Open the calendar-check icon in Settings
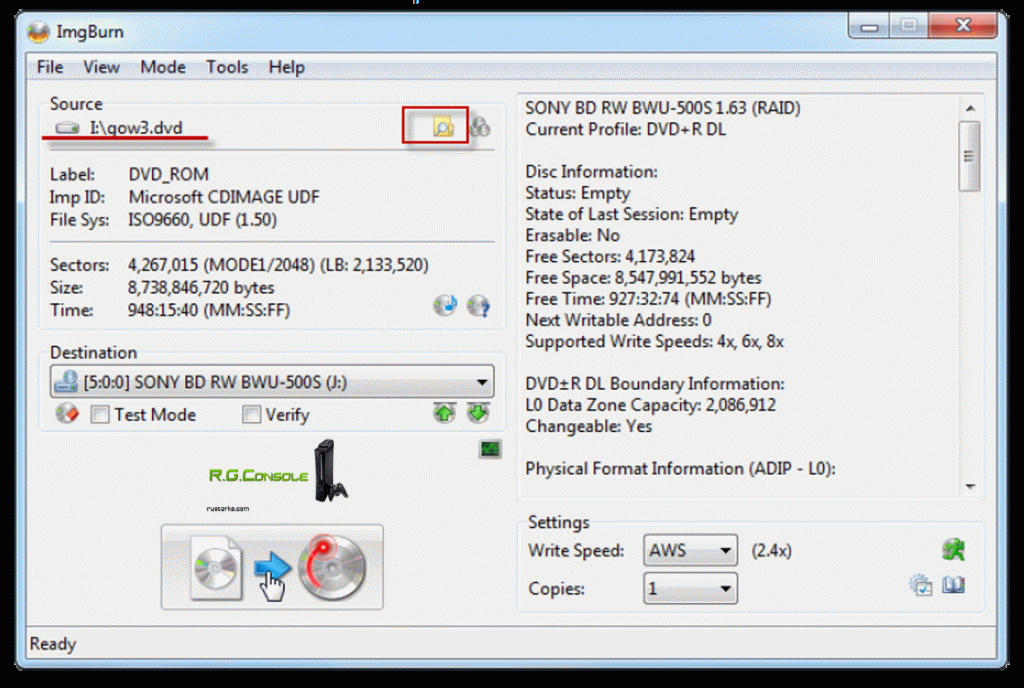1024x688 pixels. 921,585
